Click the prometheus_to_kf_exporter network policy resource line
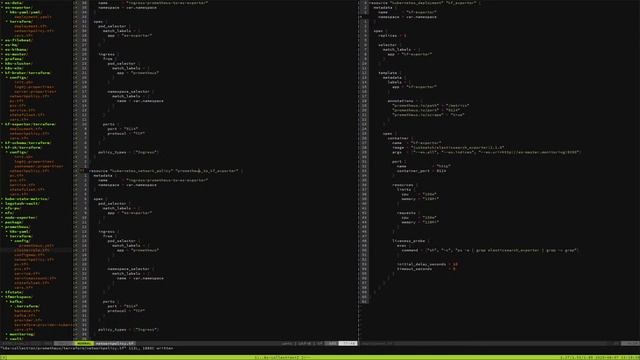 [166, 171]
